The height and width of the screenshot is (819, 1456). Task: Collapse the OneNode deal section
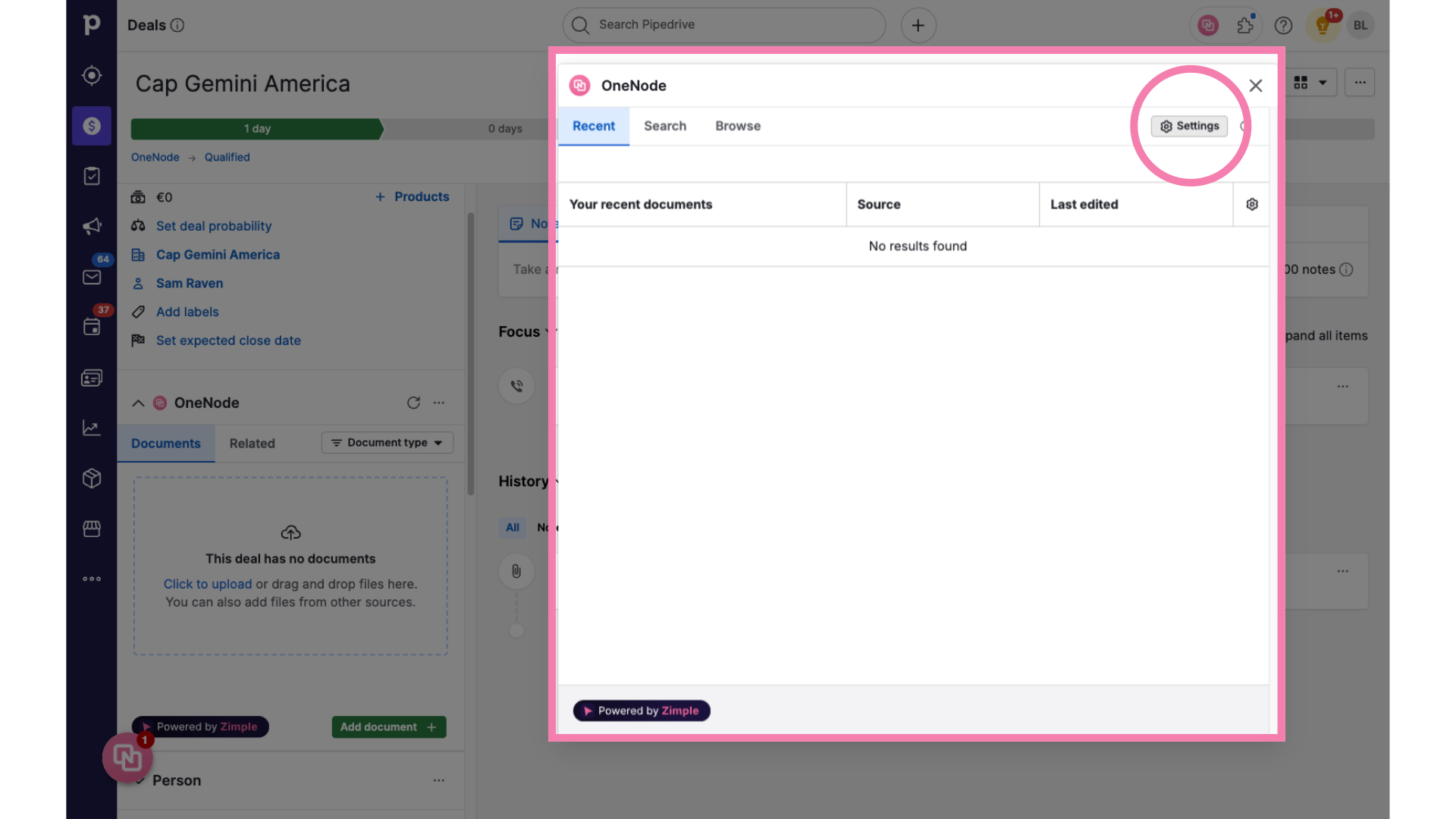[136, 403]
